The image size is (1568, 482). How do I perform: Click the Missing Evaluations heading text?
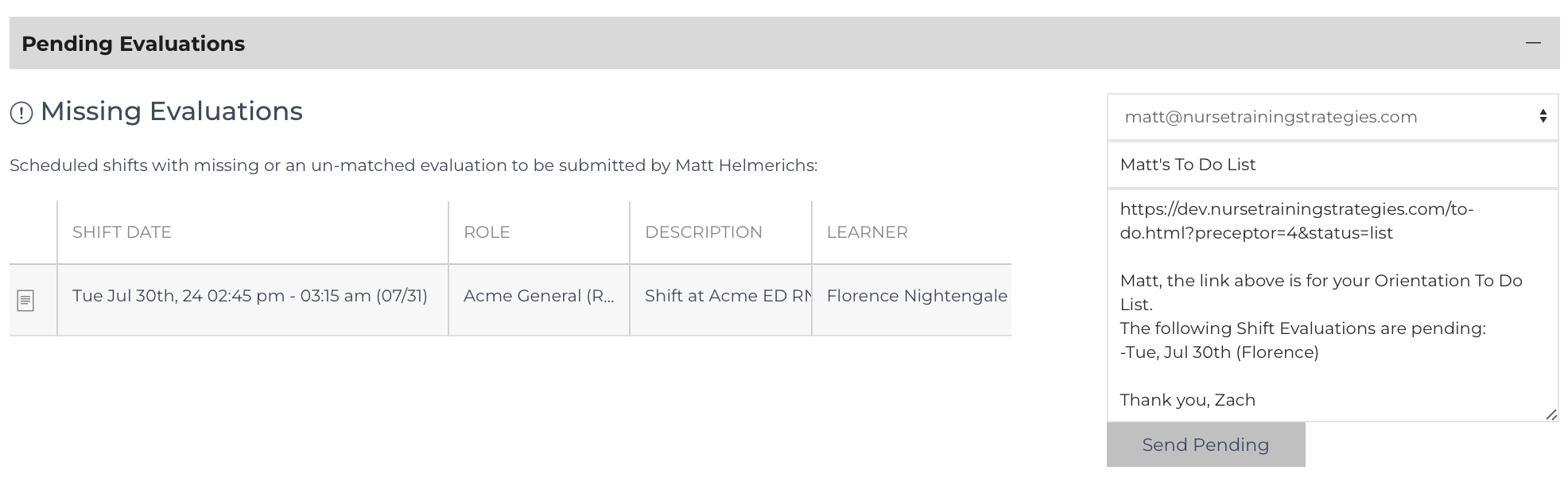(x=172, y=111)
